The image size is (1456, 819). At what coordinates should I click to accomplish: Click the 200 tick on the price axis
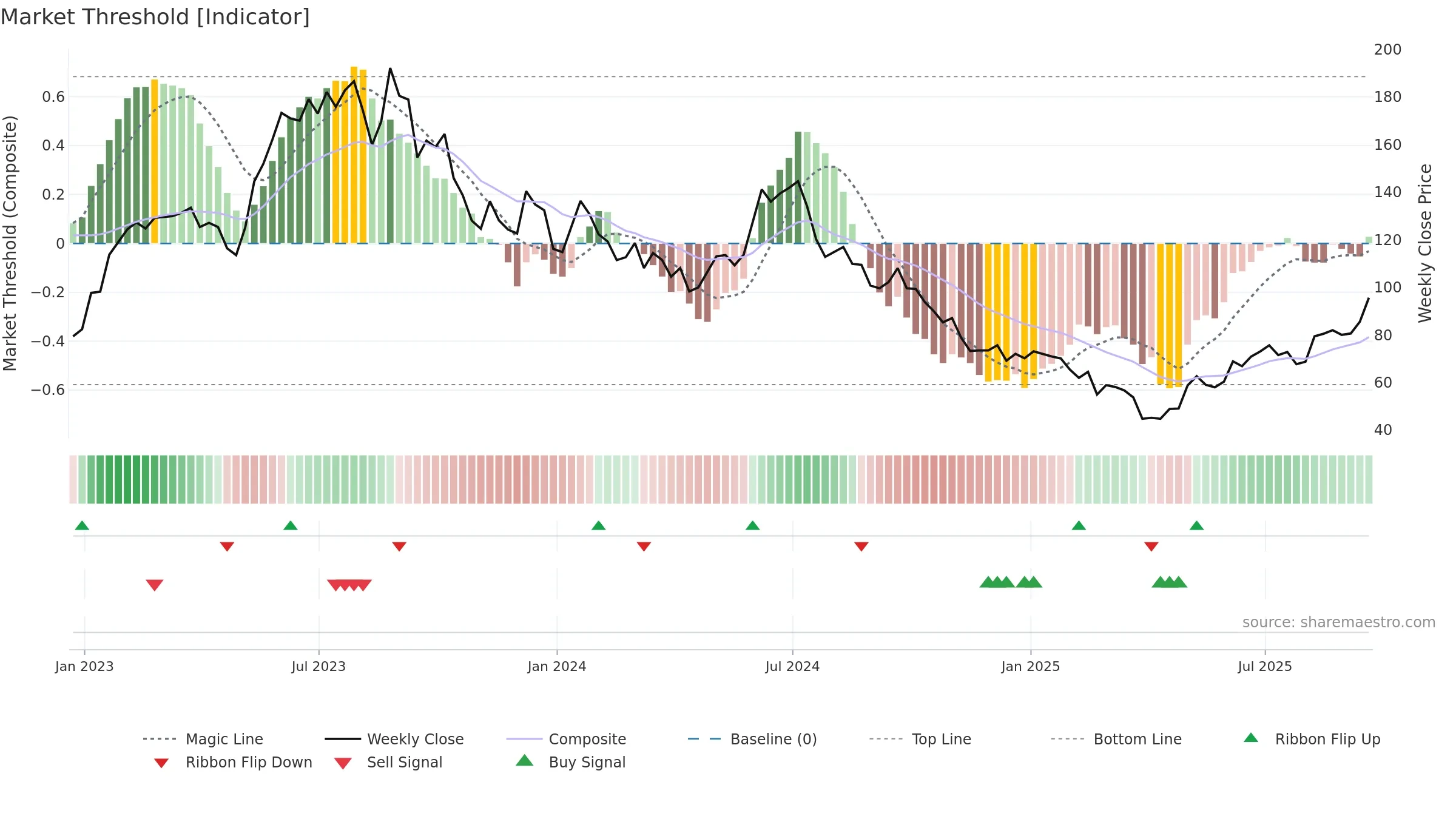point(1388,50)
